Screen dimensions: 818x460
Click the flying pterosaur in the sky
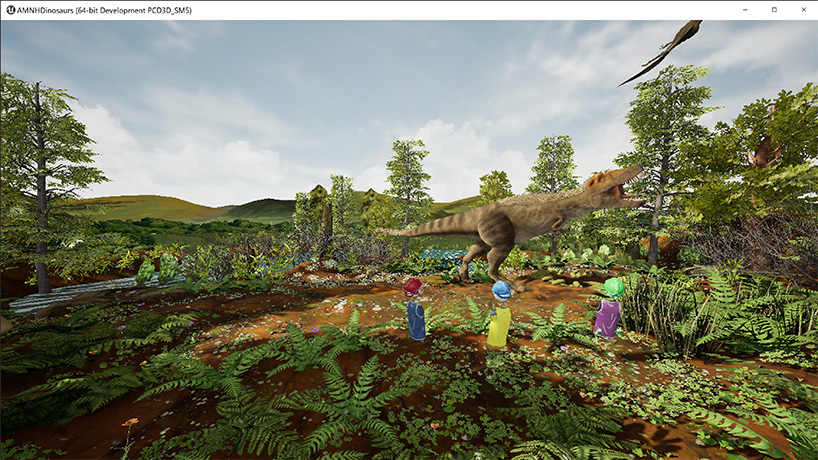click(x=661, y=52)
